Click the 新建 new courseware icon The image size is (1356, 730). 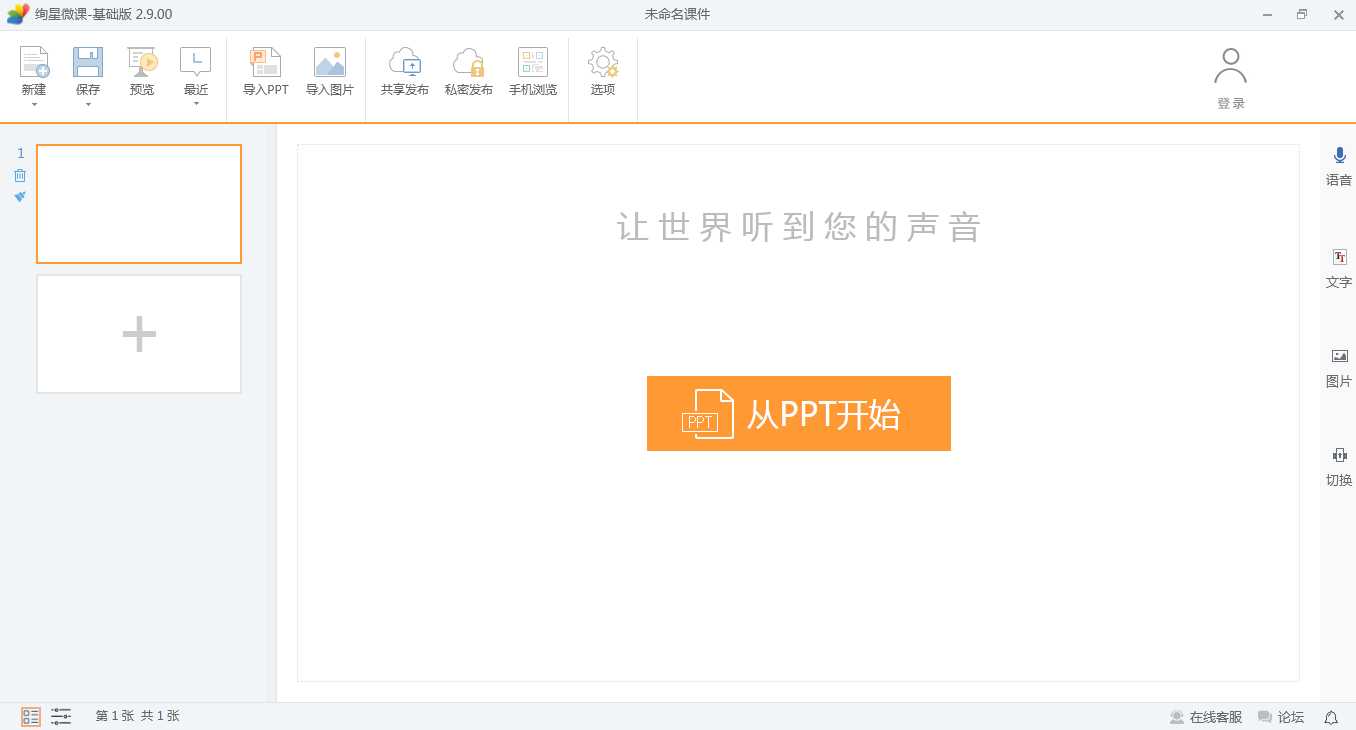[x=34, y=62]
